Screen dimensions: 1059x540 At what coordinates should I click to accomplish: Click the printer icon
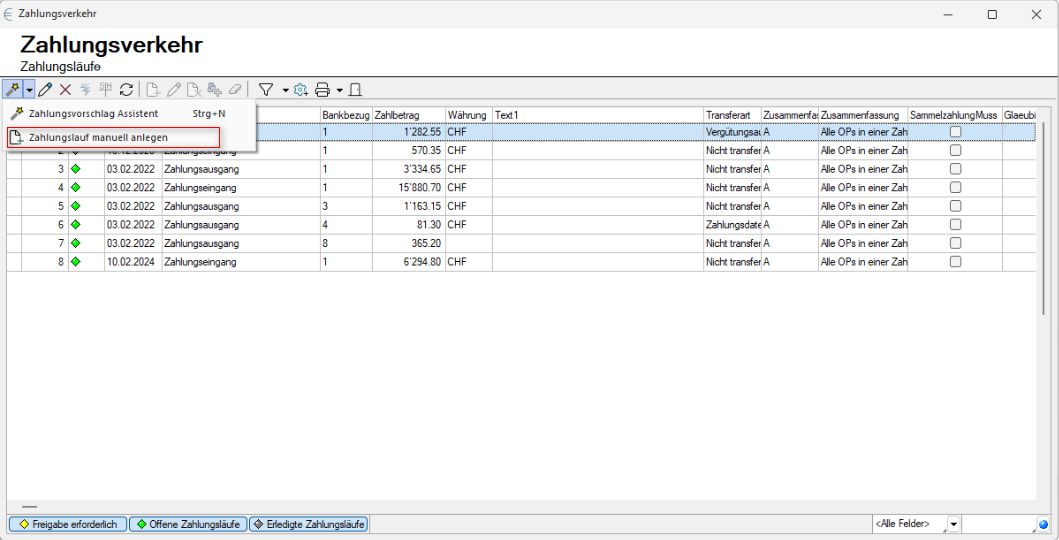pyautogui.click(x=323, y=89)
